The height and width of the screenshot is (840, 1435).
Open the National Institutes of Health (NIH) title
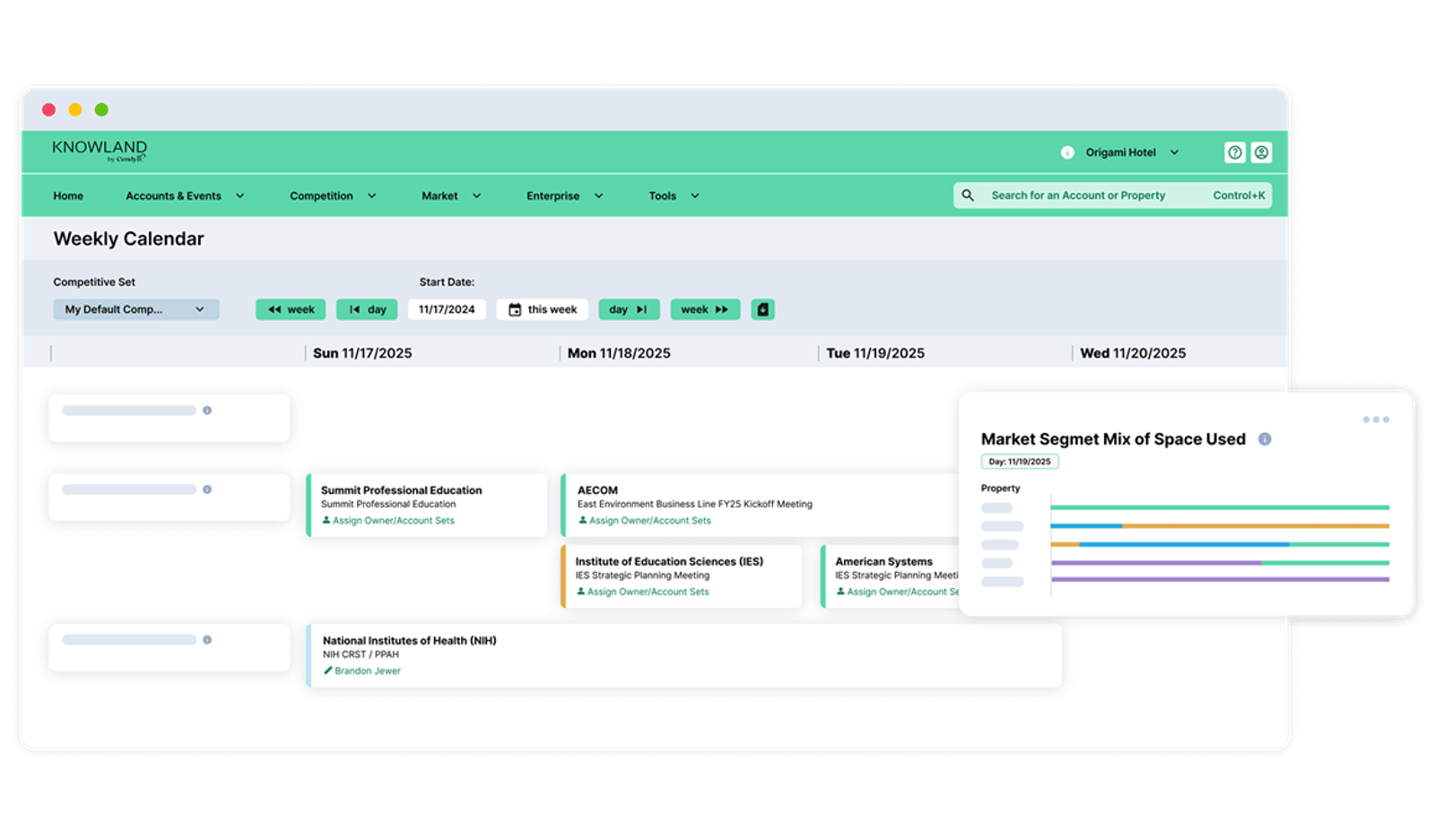pos(410,640)
